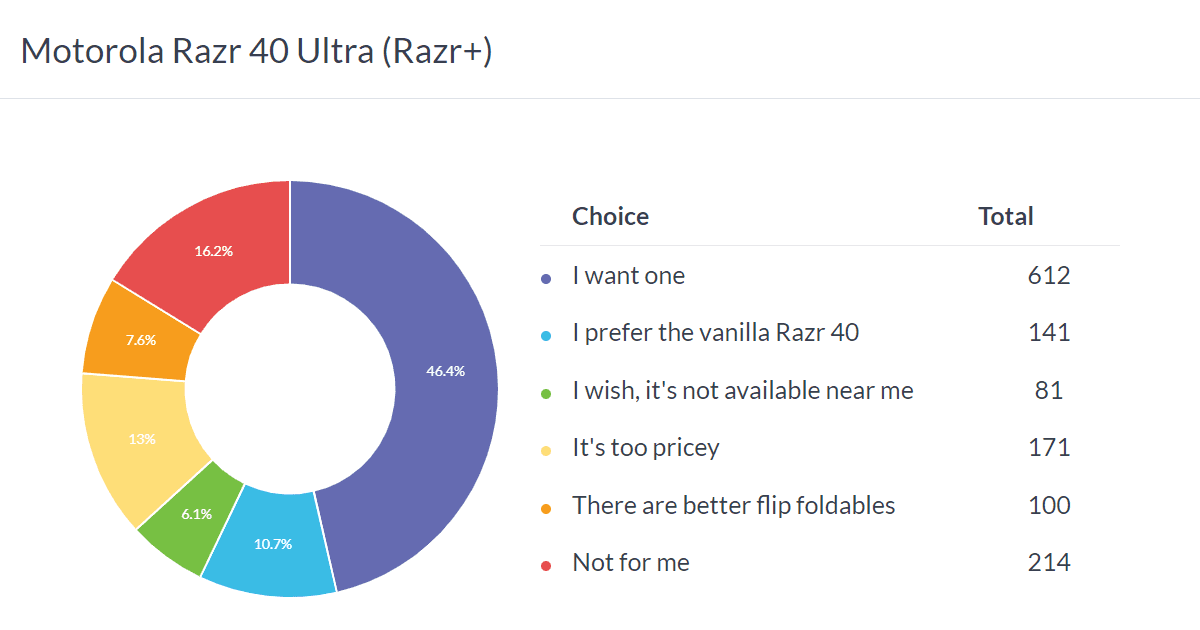Click orange legend dot for better flip foldables
The width and height of the screenshot is (1200, 630).
click(546, 509)
